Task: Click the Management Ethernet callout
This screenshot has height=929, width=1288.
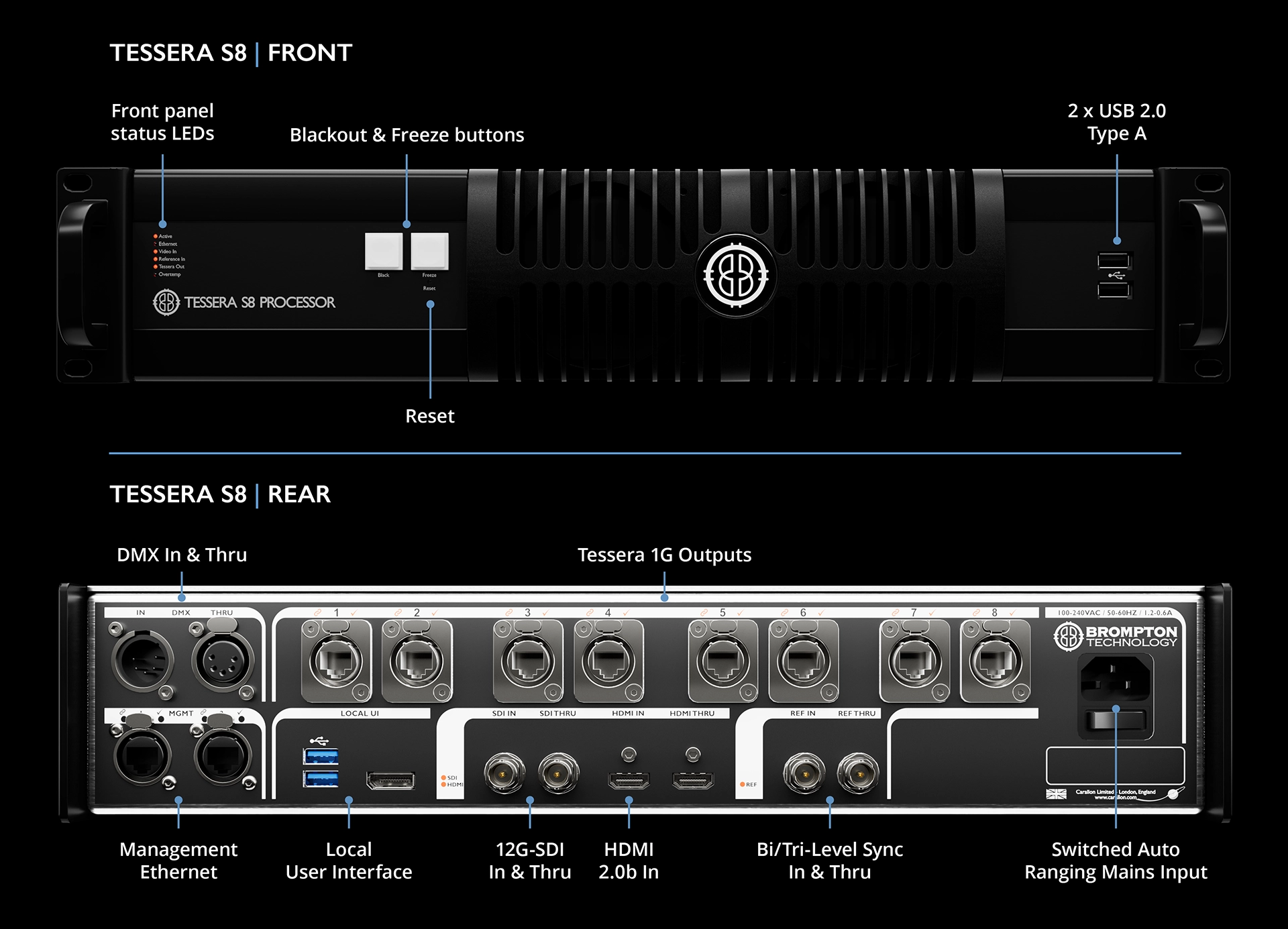Action: click(x=178, y=861)
